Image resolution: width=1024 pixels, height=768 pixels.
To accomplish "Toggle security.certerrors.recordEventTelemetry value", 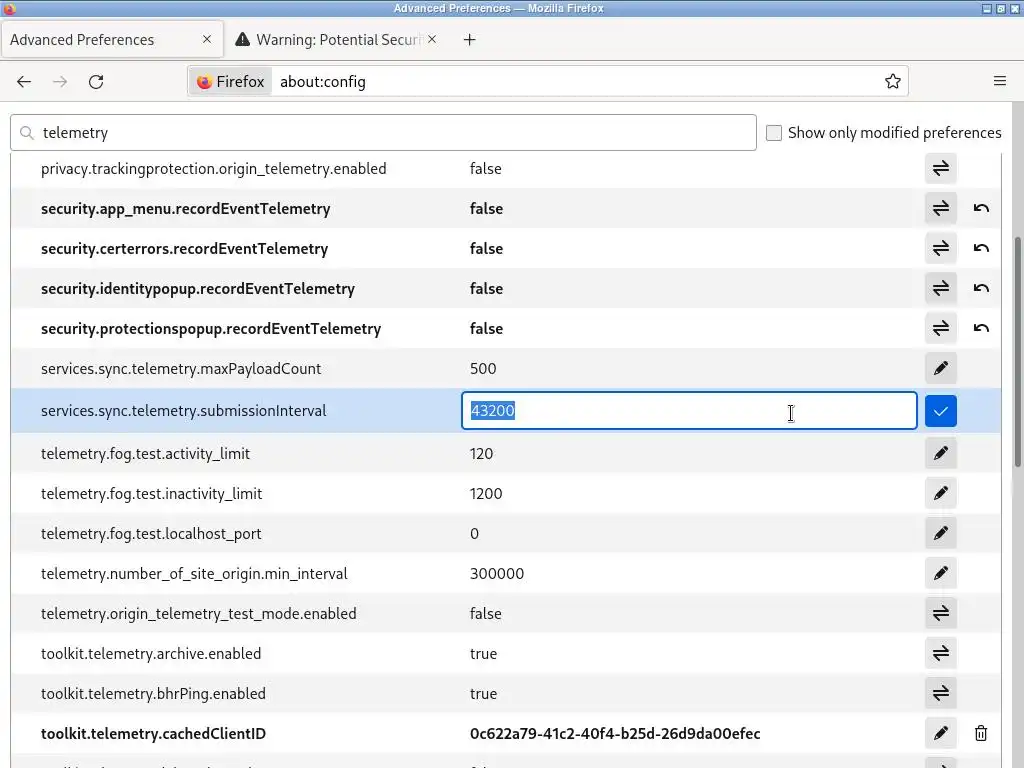I will [x=940, y=248].
